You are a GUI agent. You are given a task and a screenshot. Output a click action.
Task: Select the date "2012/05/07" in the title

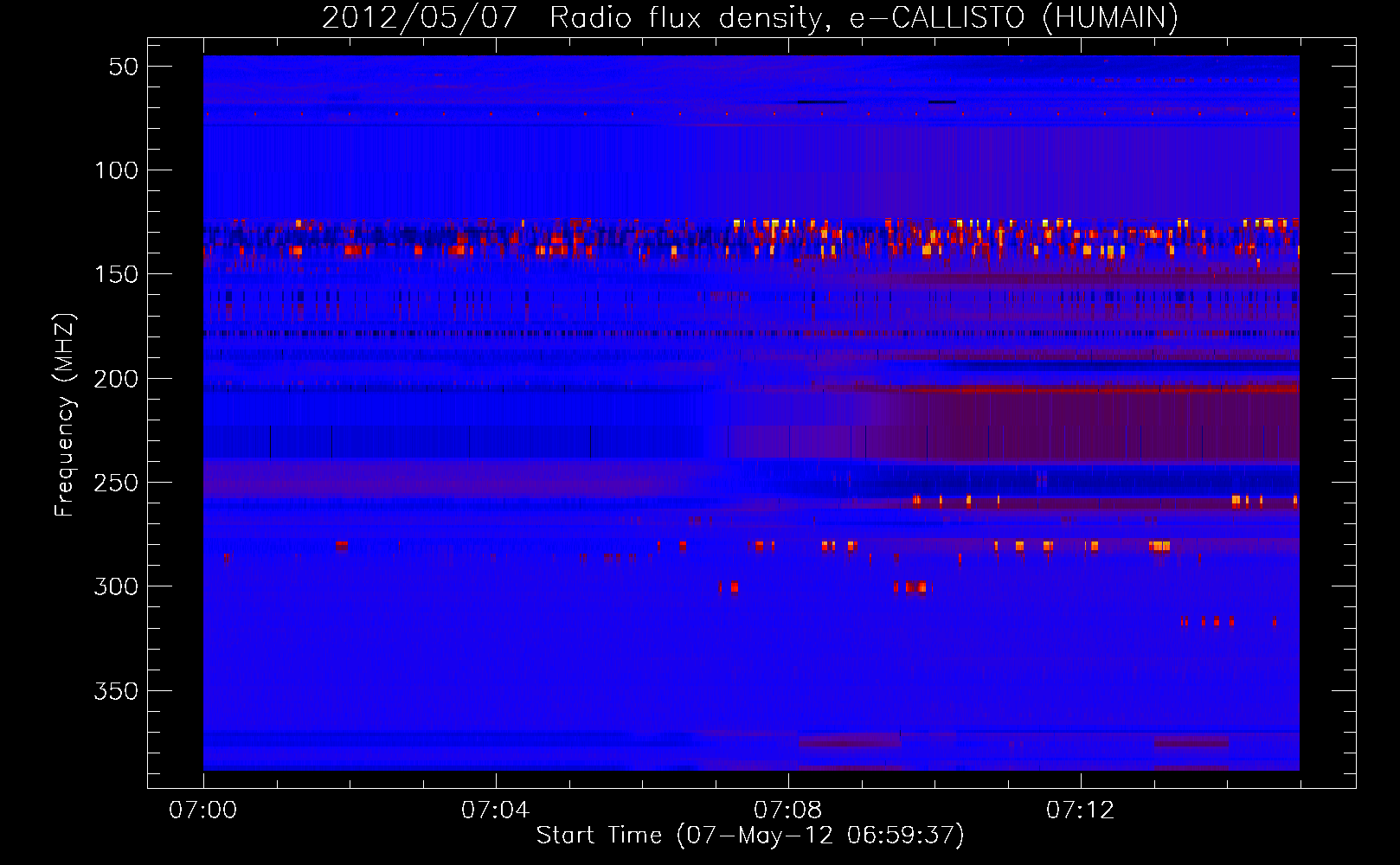tap(420, 18)
